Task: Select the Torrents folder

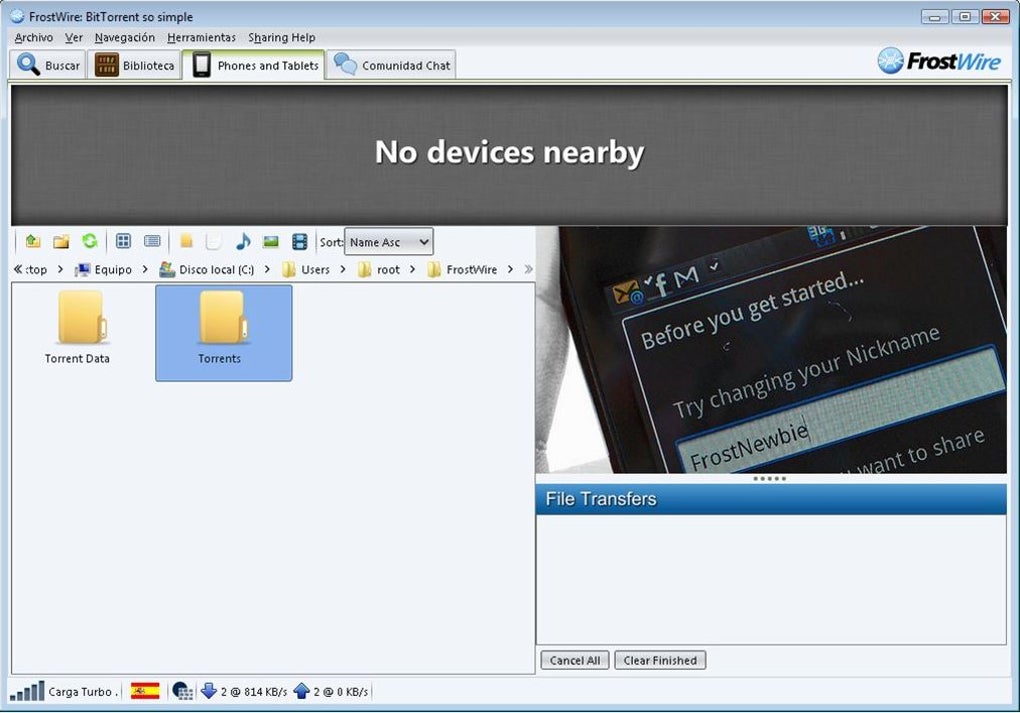Action: [x=224, y=332]
